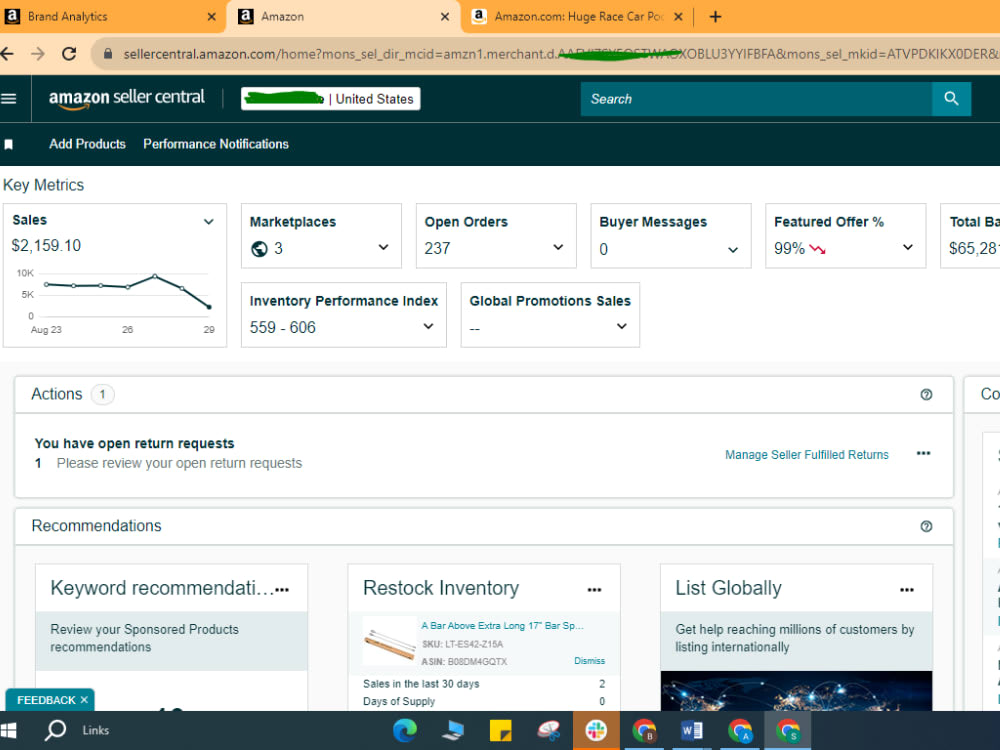Click the taskbar search magnifier
Viewport: 1000px width, 750px height.
(55, 730)
